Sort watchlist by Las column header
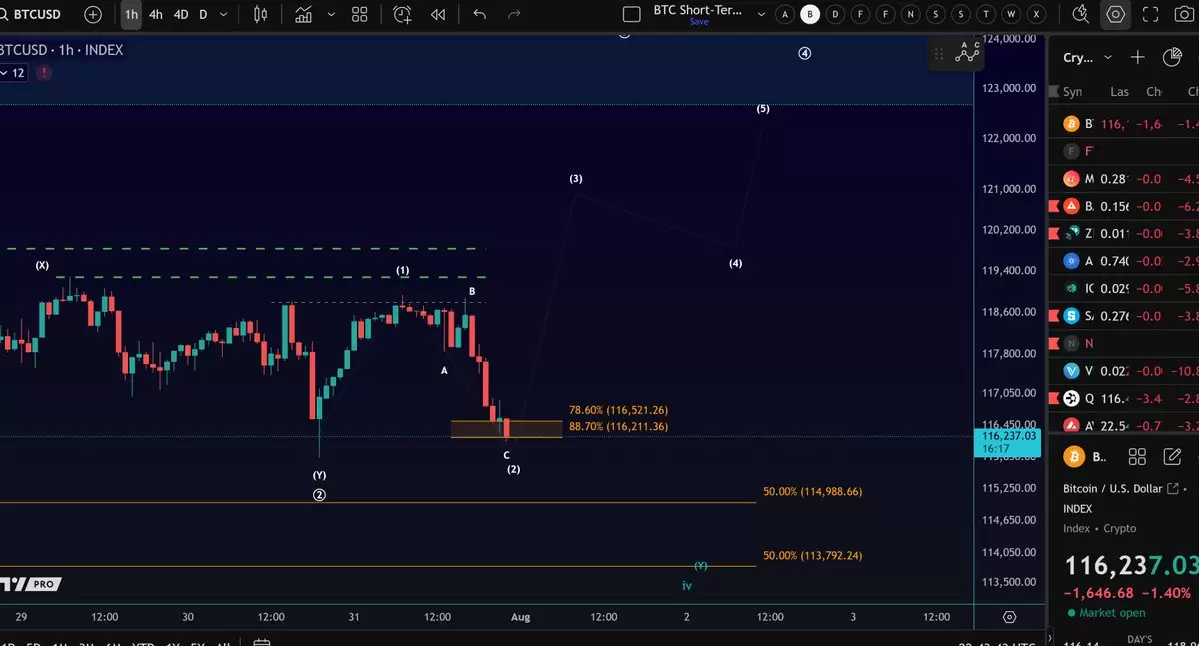1199x646 pixels. [x=1119, y=92]
